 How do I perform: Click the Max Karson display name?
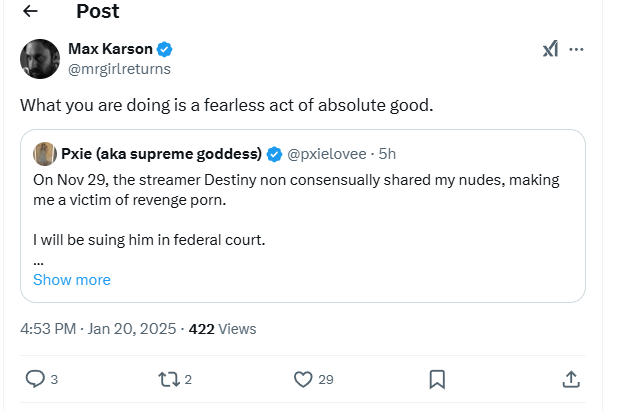pyautogui.click(x=110, y=49)
